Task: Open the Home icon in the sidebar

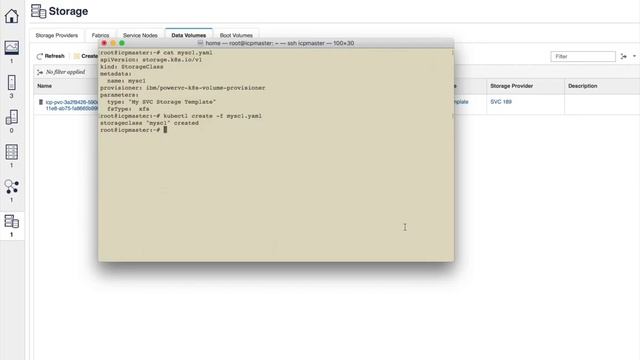Action: pos(11,16)
